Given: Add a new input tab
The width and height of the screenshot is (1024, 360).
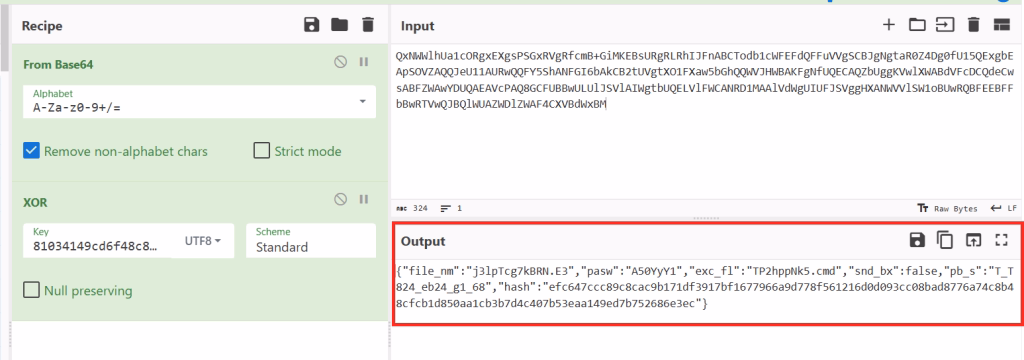Looking at the screenshot, I should (x=888, y=25).
